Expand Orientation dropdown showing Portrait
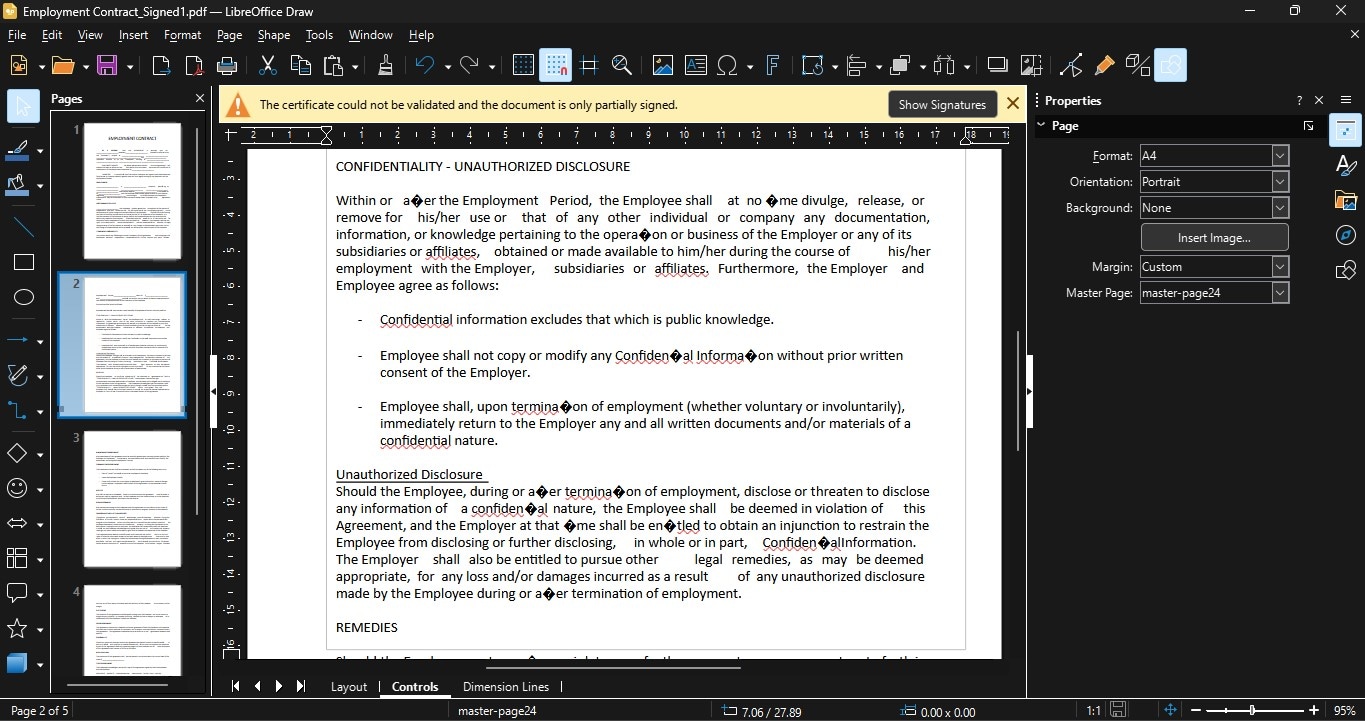This screenshot has width=1365, height=721. click(1280, 182)
